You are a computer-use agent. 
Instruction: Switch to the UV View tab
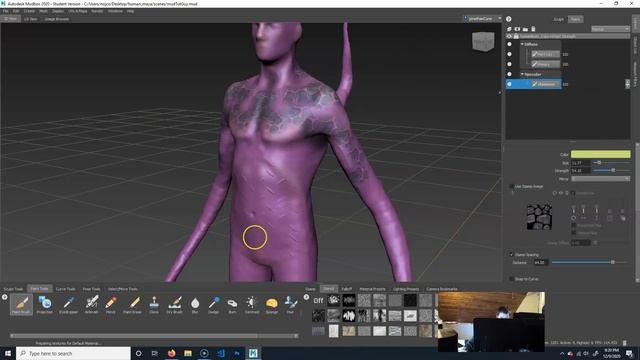click(31, 19)
